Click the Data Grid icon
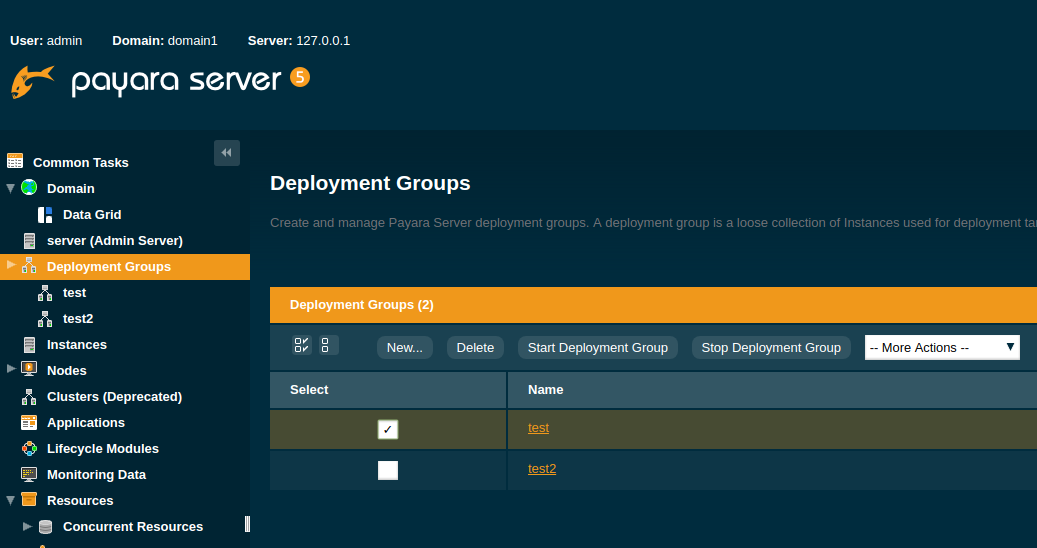The image size is (1037, 548). click(45, 214)
